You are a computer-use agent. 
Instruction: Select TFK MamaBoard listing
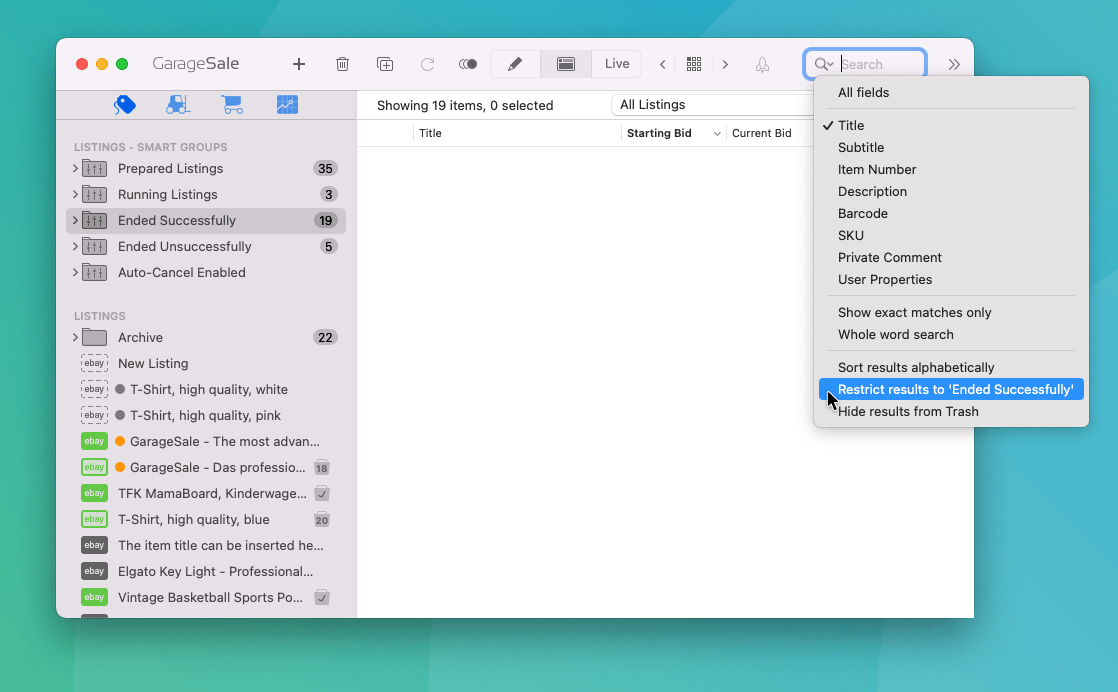[x=206, y=493]
